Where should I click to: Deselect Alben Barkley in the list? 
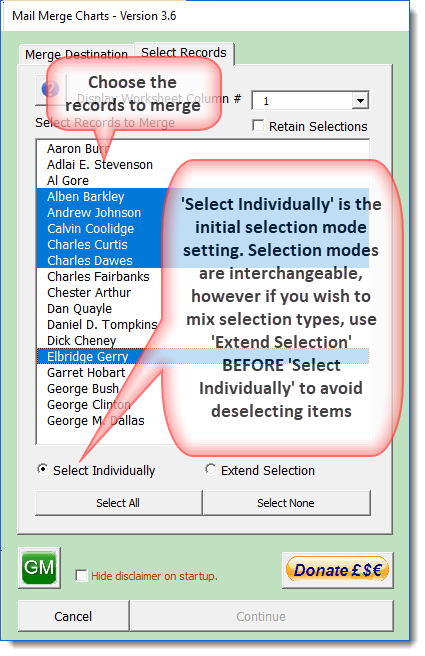coord(86,197)
